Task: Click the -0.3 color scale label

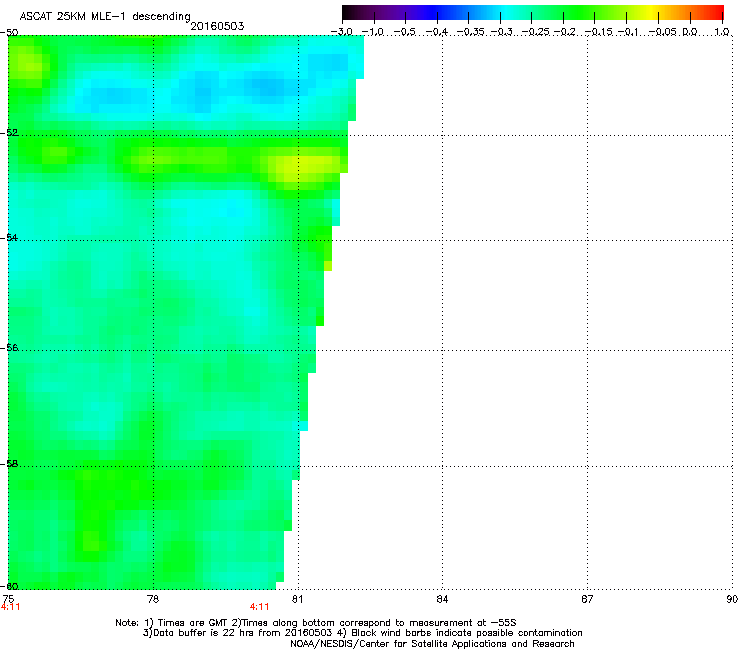Action: pyautogui.click(x=501, y=32)
